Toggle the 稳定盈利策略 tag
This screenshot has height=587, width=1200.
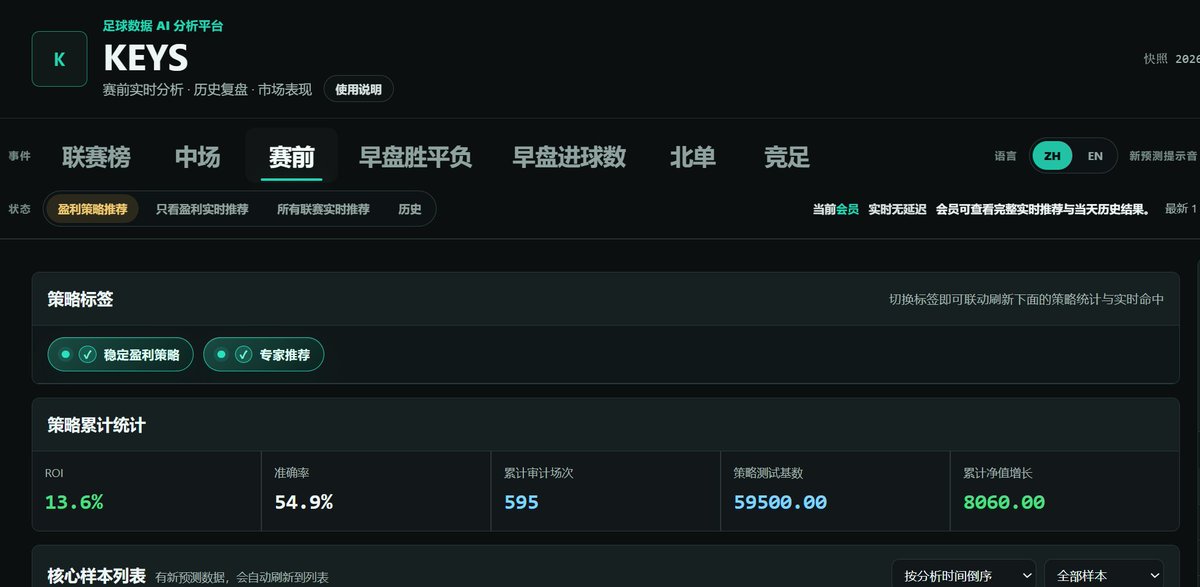point(120,354)
